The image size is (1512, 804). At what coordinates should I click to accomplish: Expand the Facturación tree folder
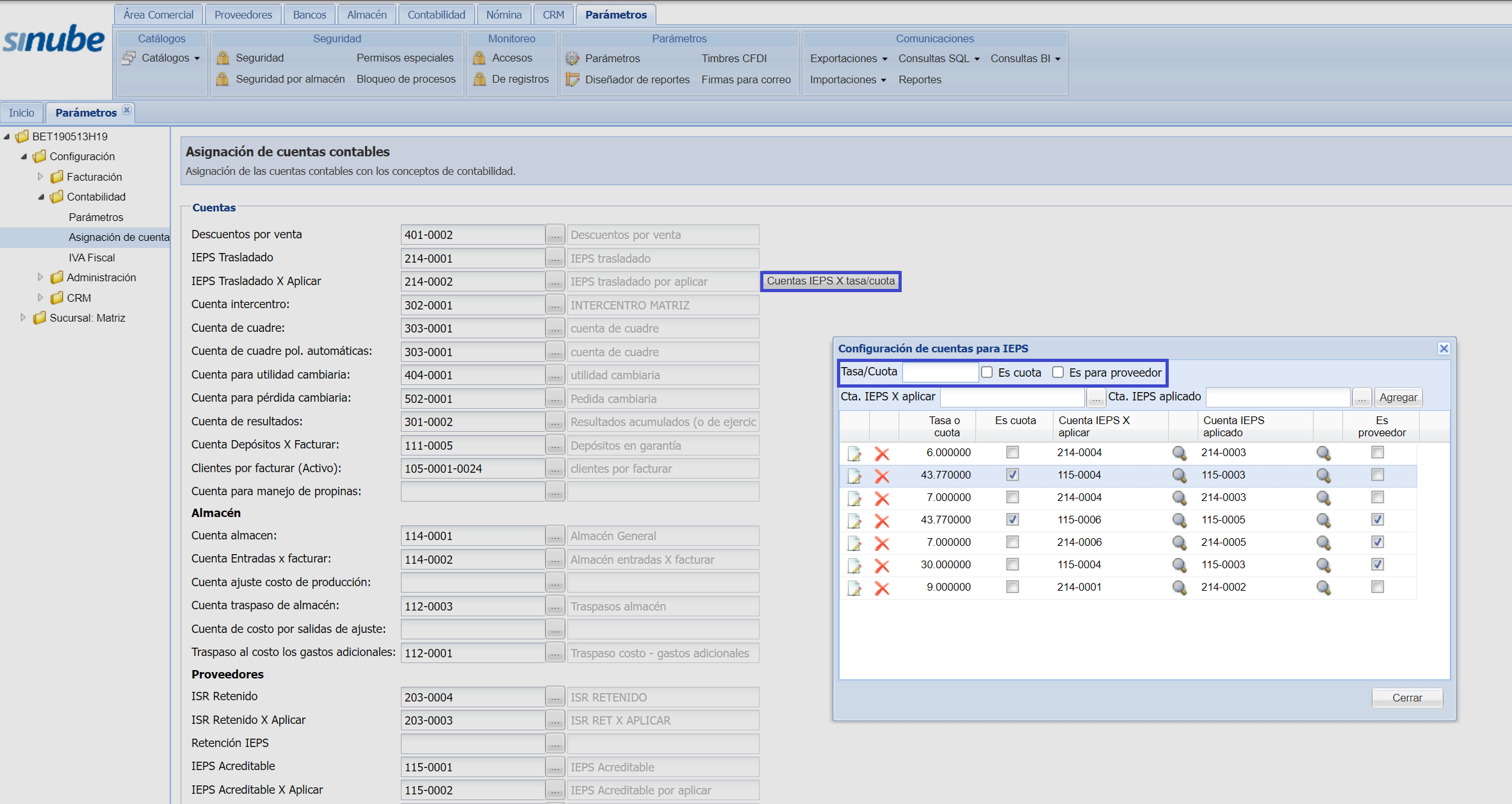pyautogui.click(x=40, y=176)
